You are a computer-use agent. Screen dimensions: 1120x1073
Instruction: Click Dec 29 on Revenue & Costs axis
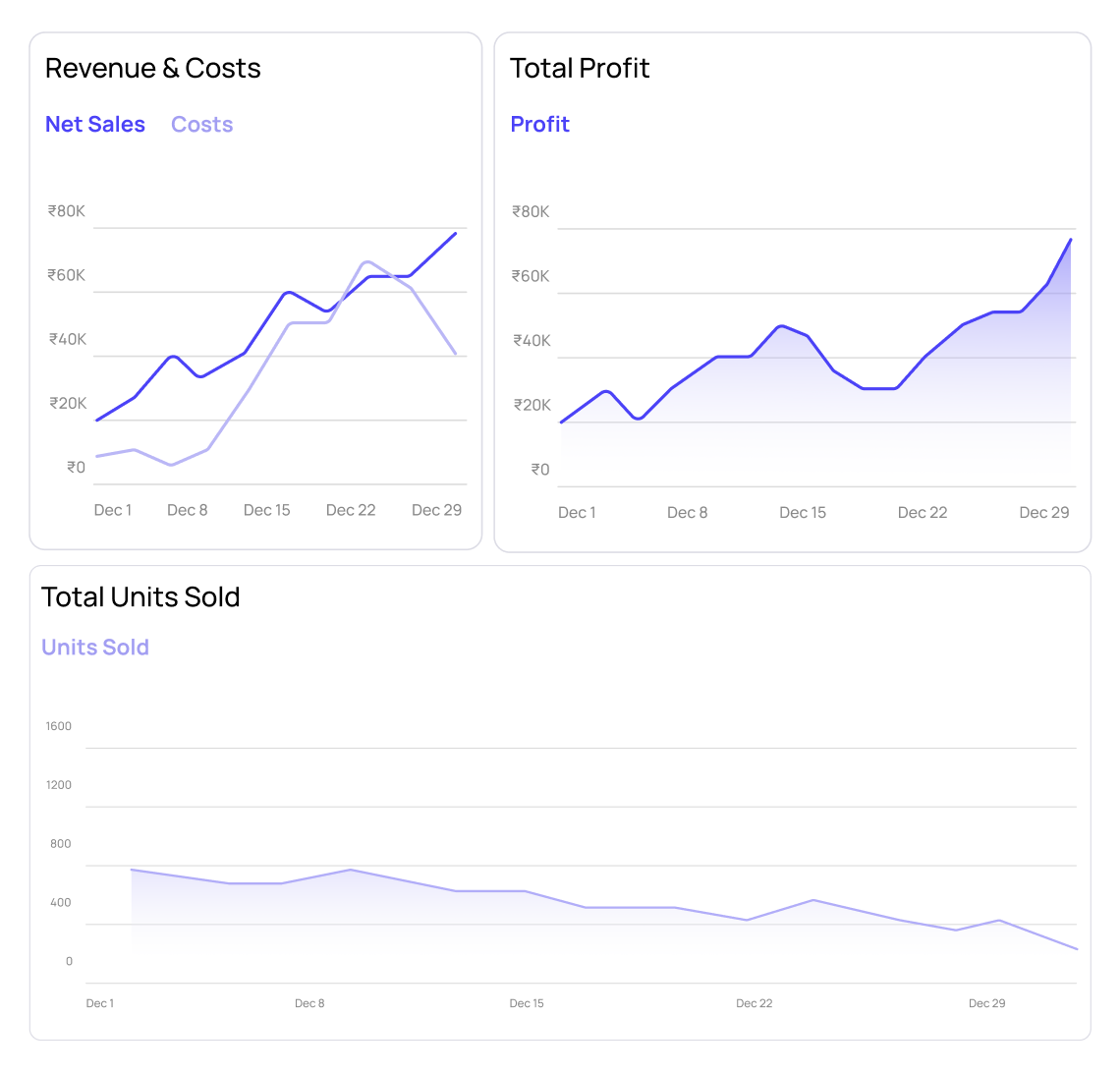436,510
